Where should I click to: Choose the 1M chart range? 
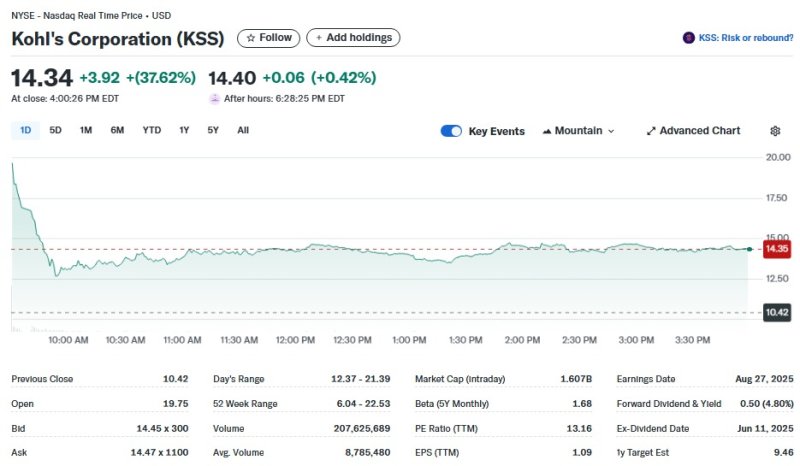86,130
